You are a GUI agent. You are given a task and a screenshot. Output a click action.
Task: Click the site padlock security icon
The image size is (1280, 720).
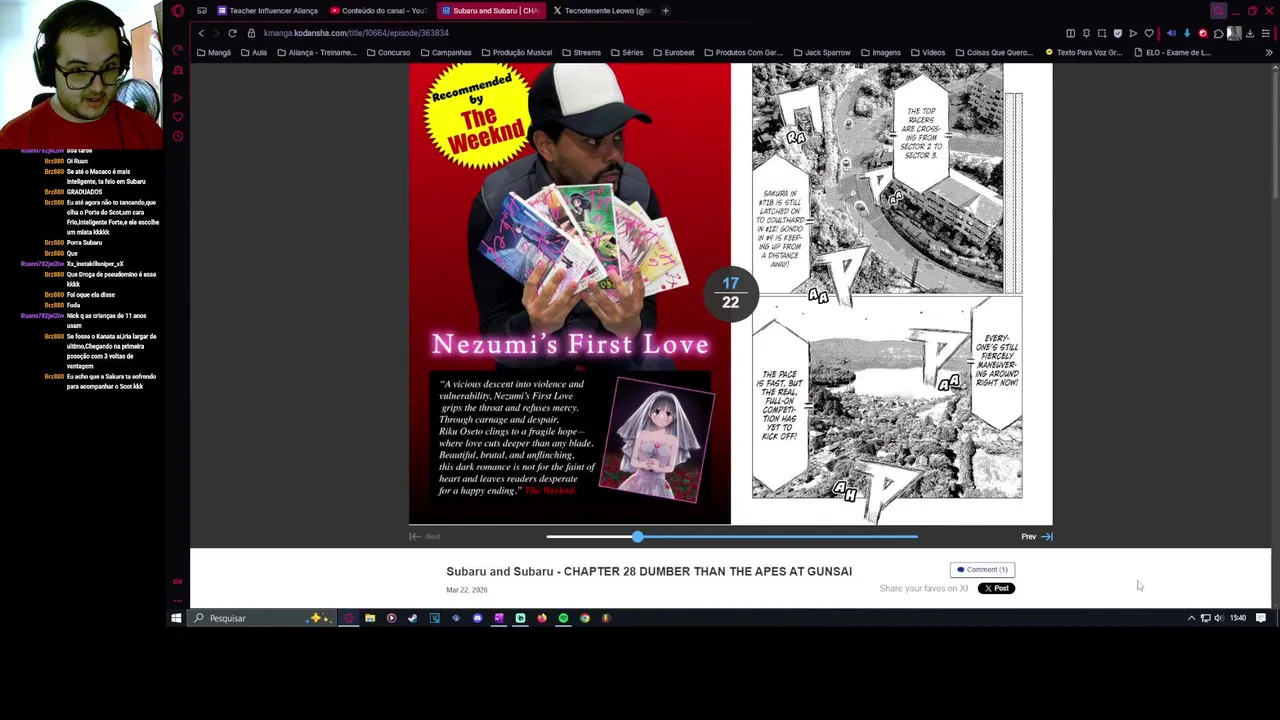point(251,33)
